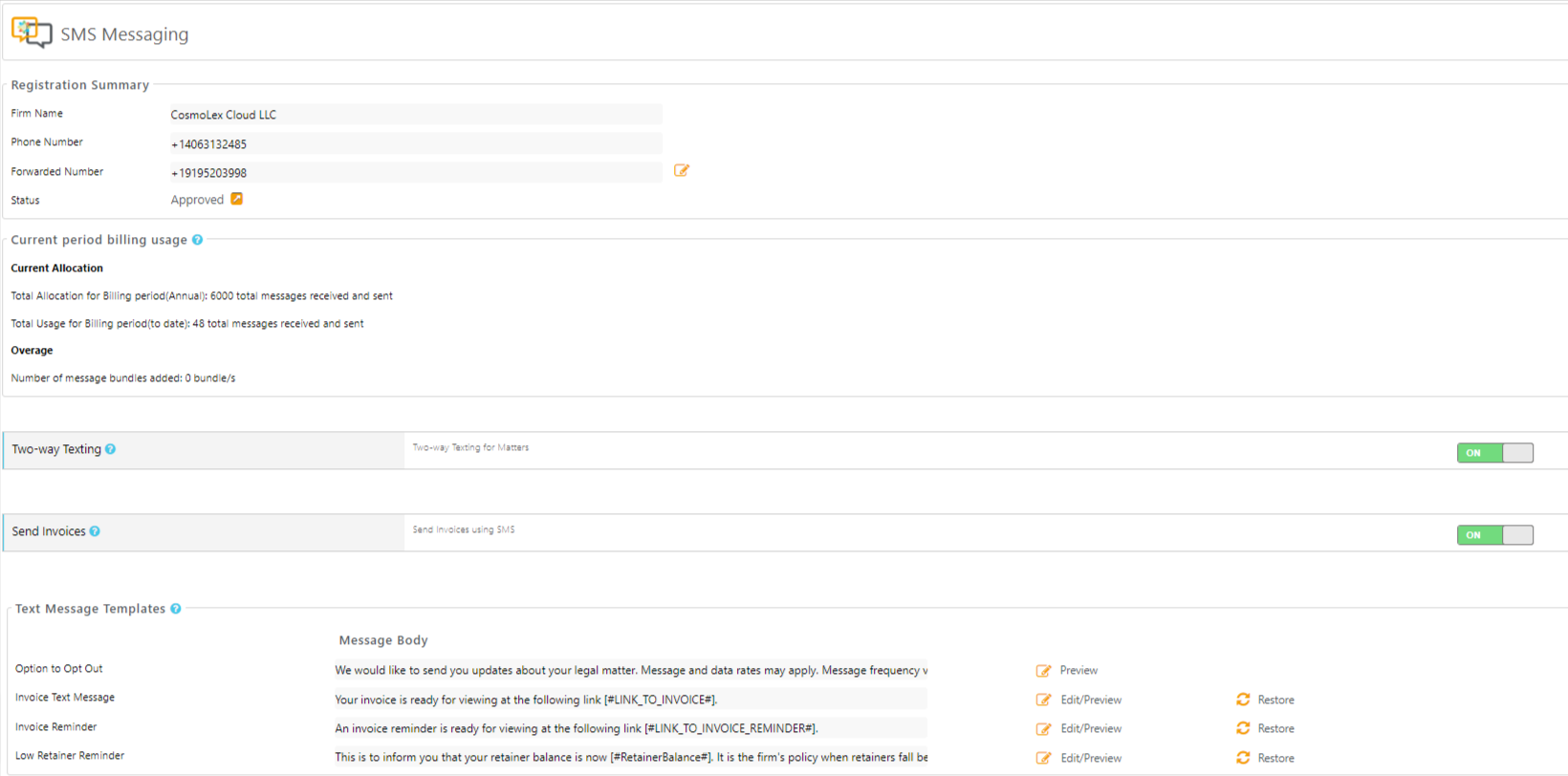Open Edit/Preview for Invoice Reminder
Screen dimensions: 1568x776
click(1091, 729)
